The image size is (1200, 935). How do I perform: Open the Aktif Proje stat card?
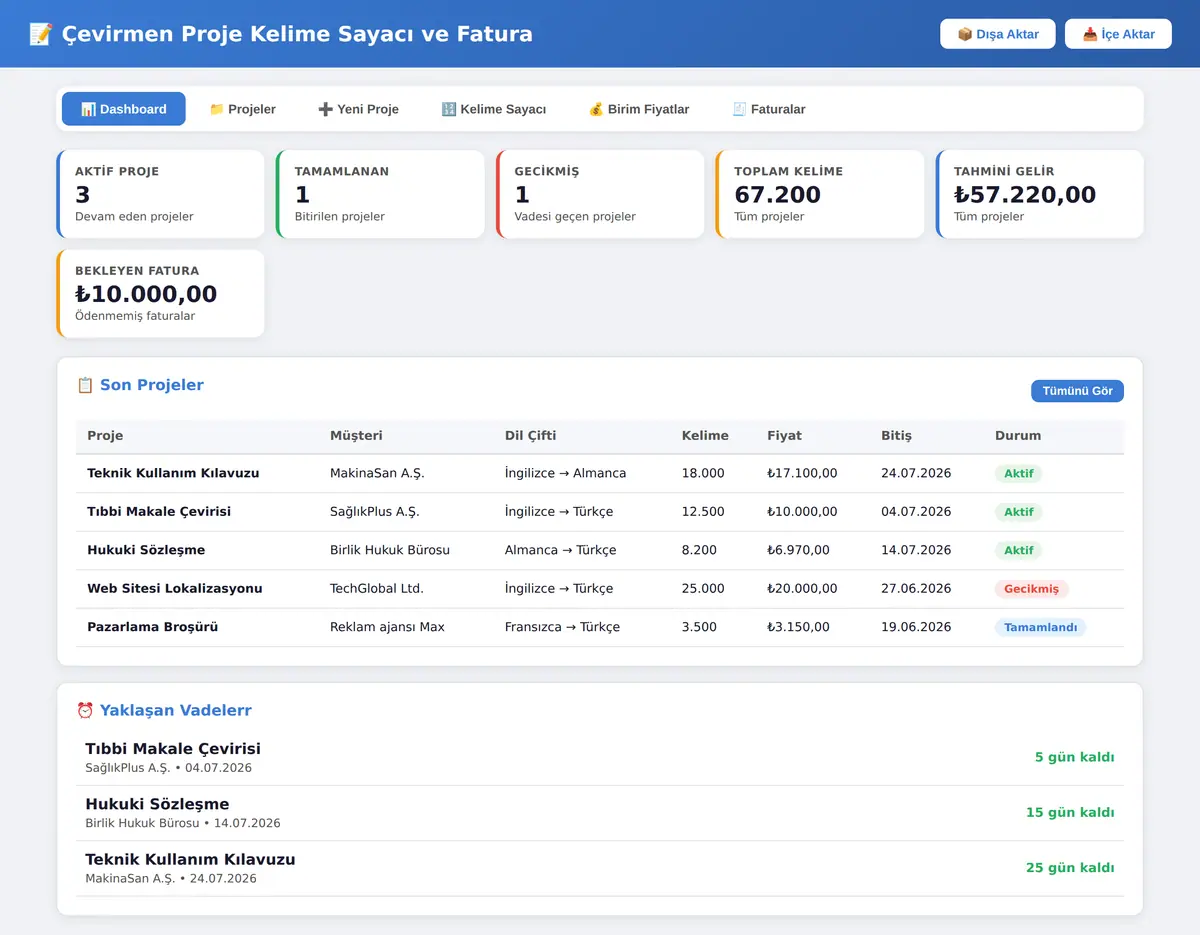160,194
